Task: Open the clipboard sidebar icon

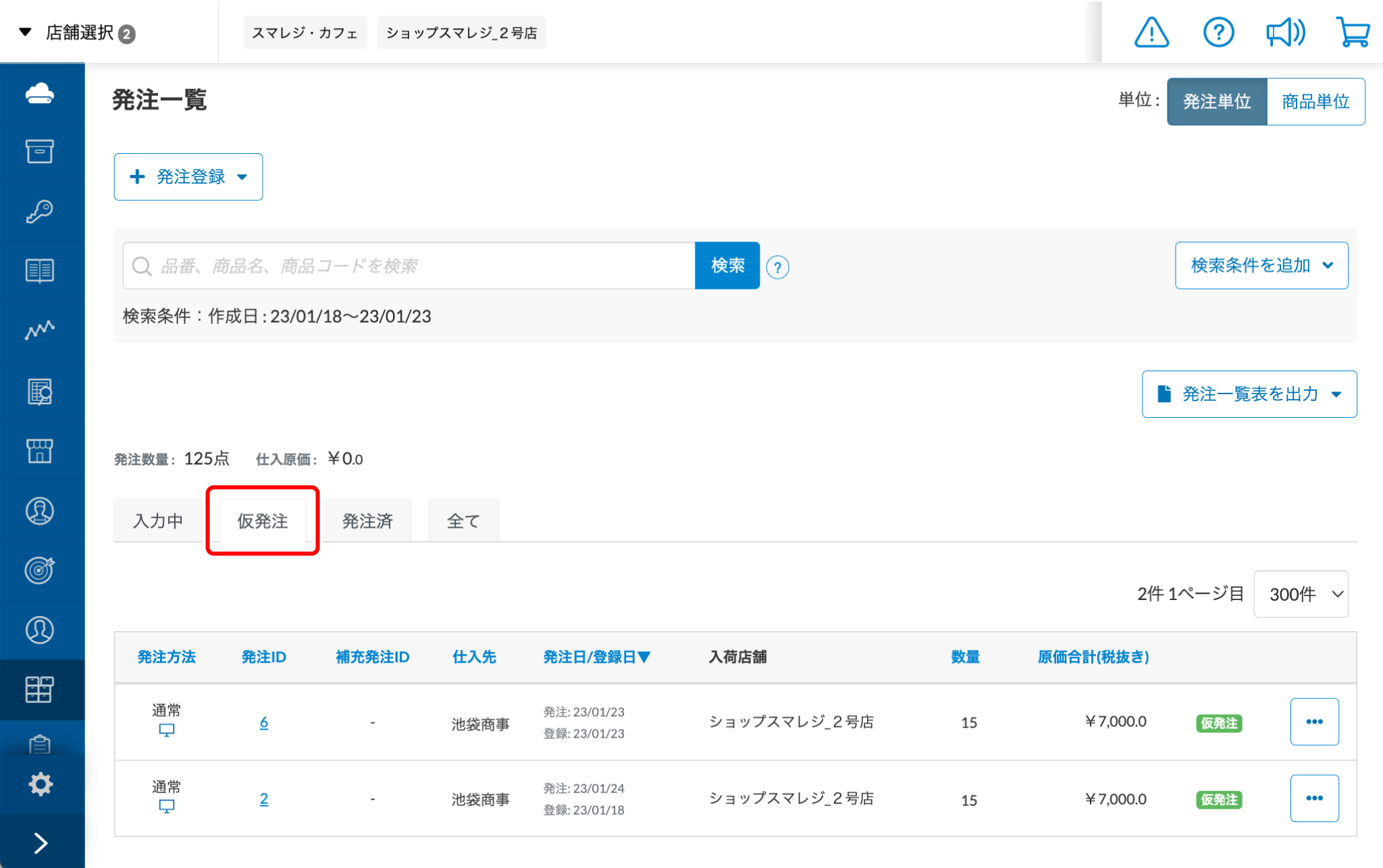Action: tap(41, 744)
